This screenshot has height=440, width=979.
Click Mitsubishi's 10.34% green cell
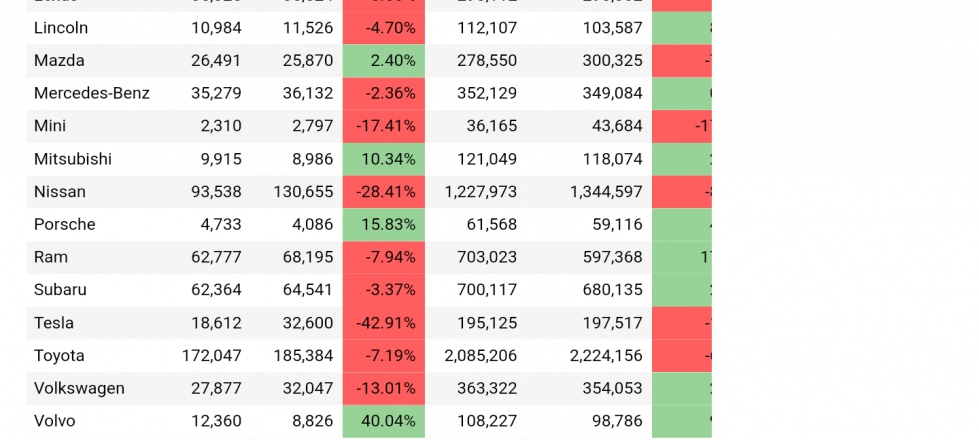click(x=383, y=159)
